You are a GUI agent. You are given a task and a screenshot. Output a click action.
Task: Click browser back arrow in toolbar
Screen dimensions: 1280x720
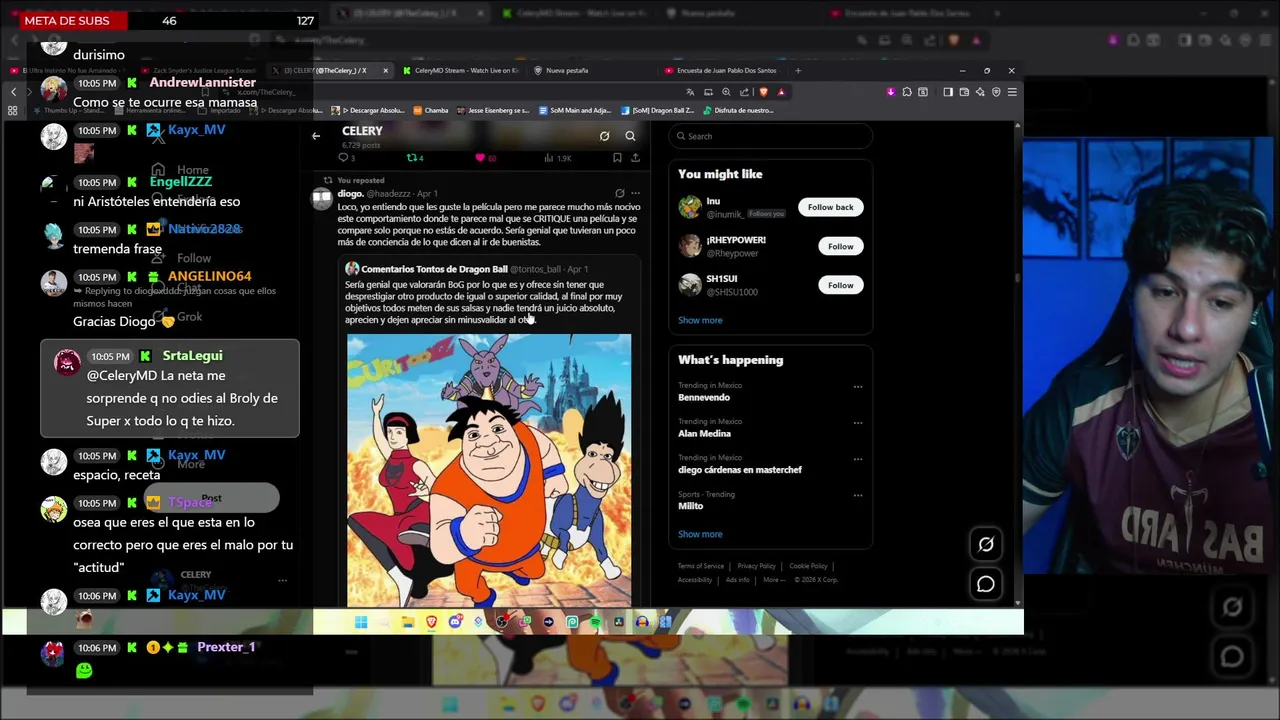(x=13, y=91)
